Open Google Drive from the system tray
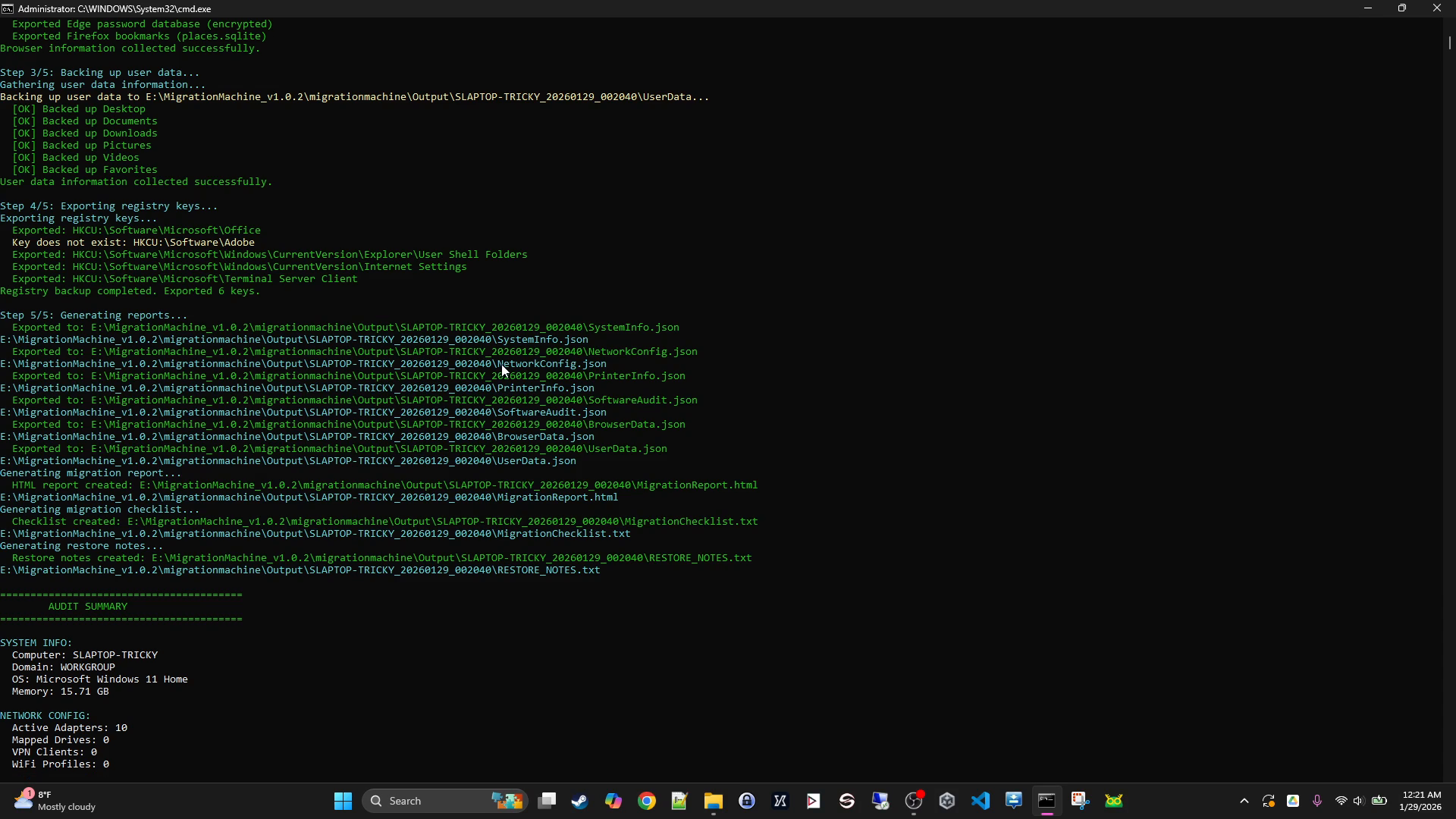The height and width of the screenshot is (819, 1456). (x=1292, y=801)
